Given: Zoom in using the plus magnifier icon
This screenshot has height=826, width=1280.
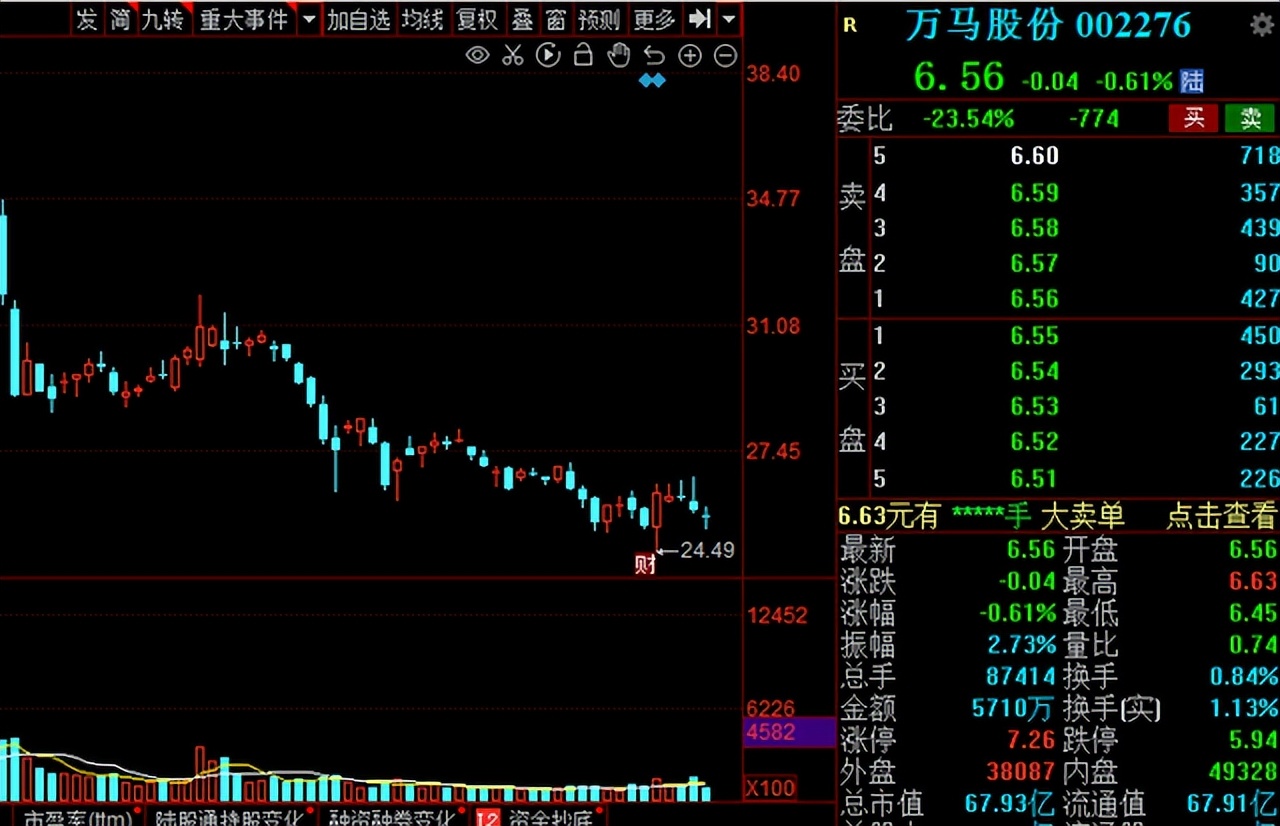Looking at the screenshot, I should click(x=689, y=56).
